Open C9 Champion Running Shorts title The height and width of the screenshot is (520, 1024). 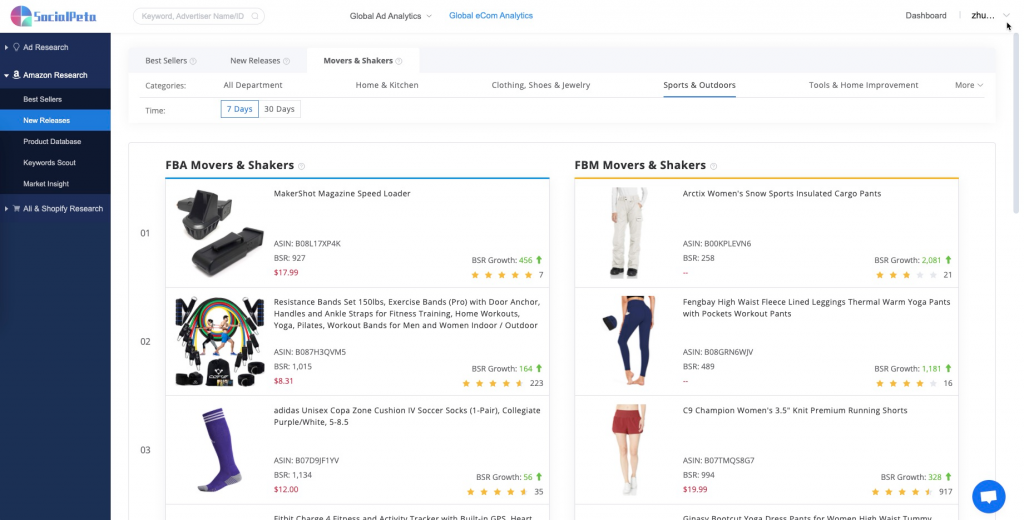tap(794, 410)
